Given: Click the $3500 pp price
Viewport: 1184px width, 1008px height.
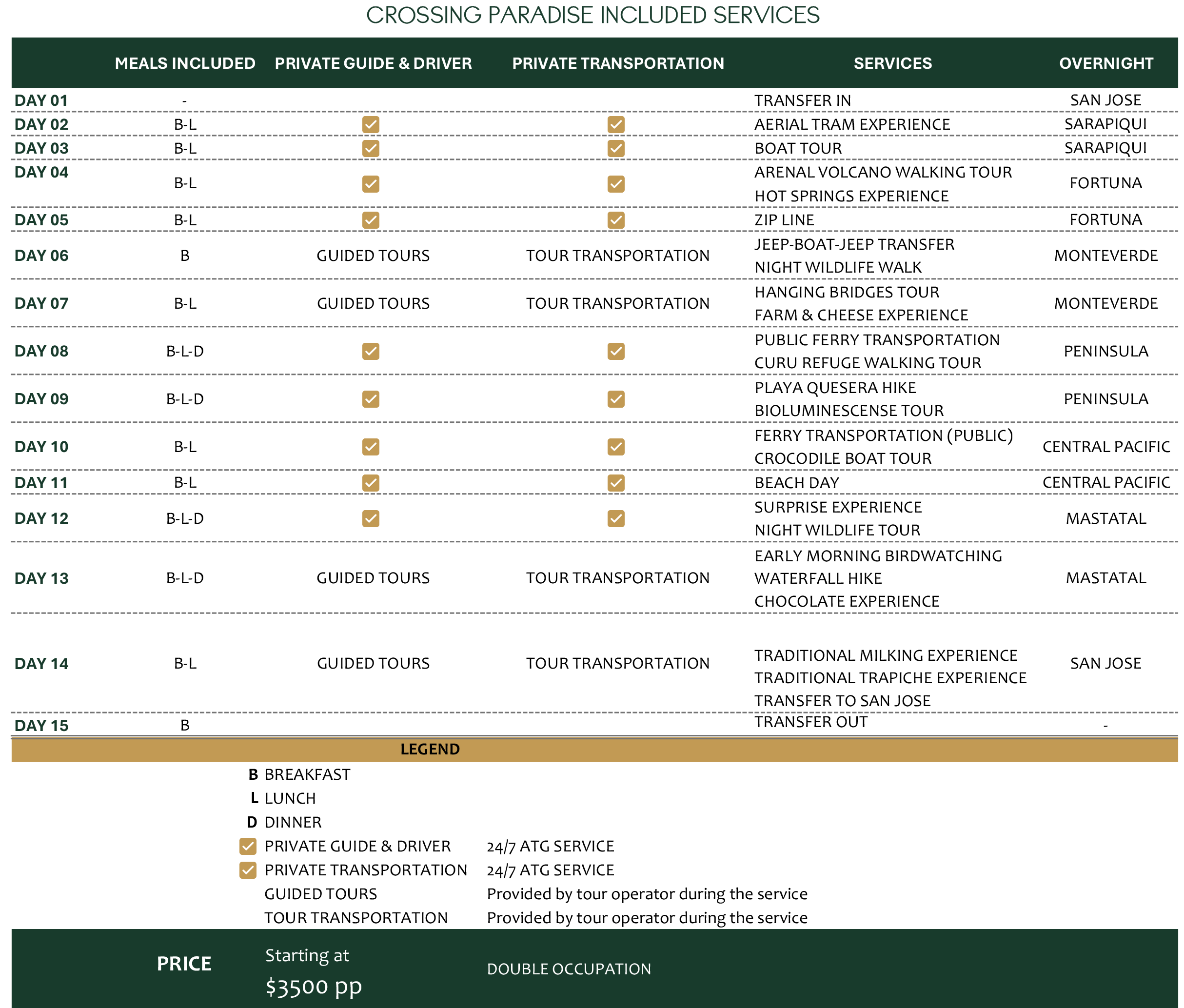Looking at the screenshot, I should click(314, 987).
